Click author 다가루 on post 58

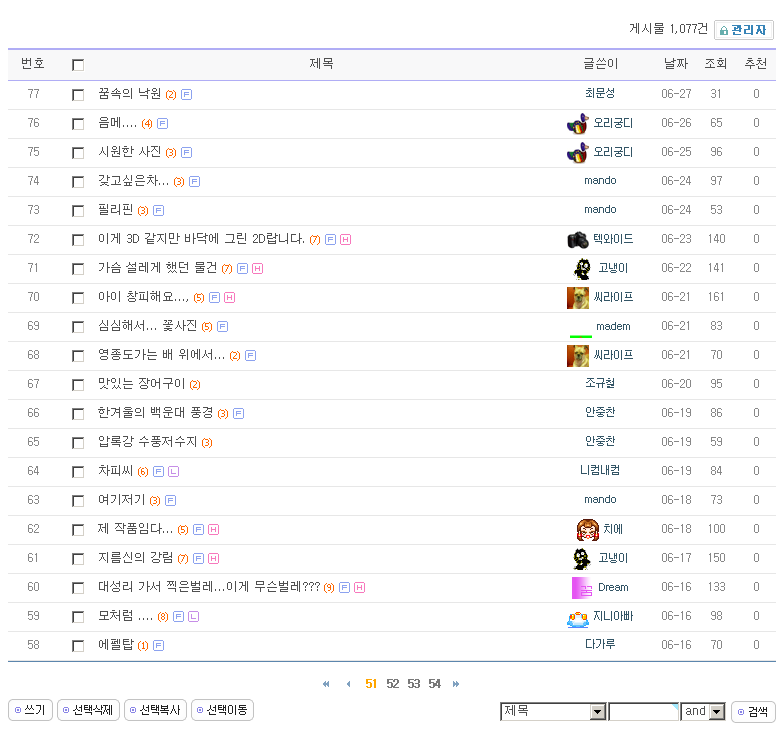tap(600, 644)
